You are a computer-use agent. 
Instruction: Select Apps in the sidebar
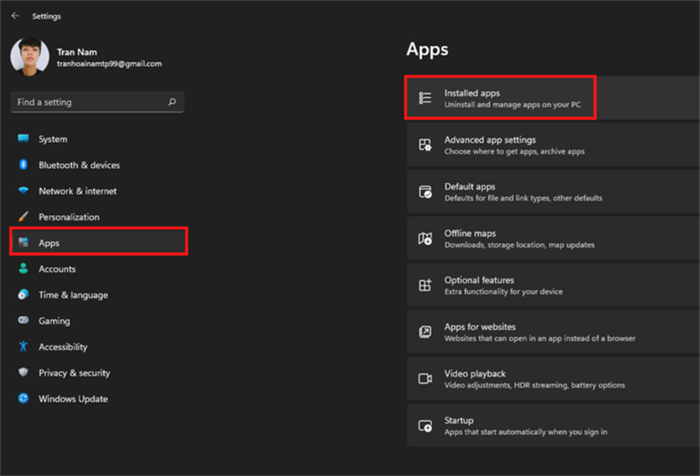coord(98,242)
